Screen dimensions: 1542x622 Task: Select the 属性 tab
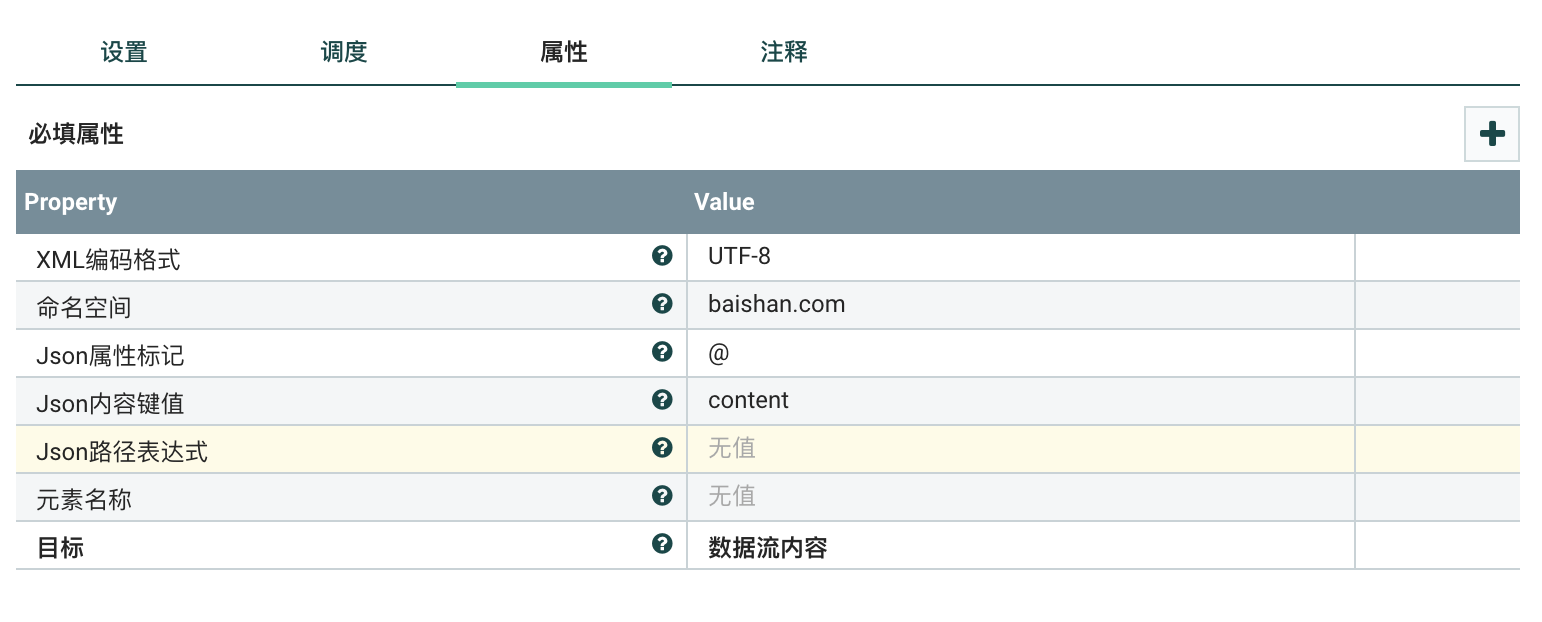(x=564, y=52)
